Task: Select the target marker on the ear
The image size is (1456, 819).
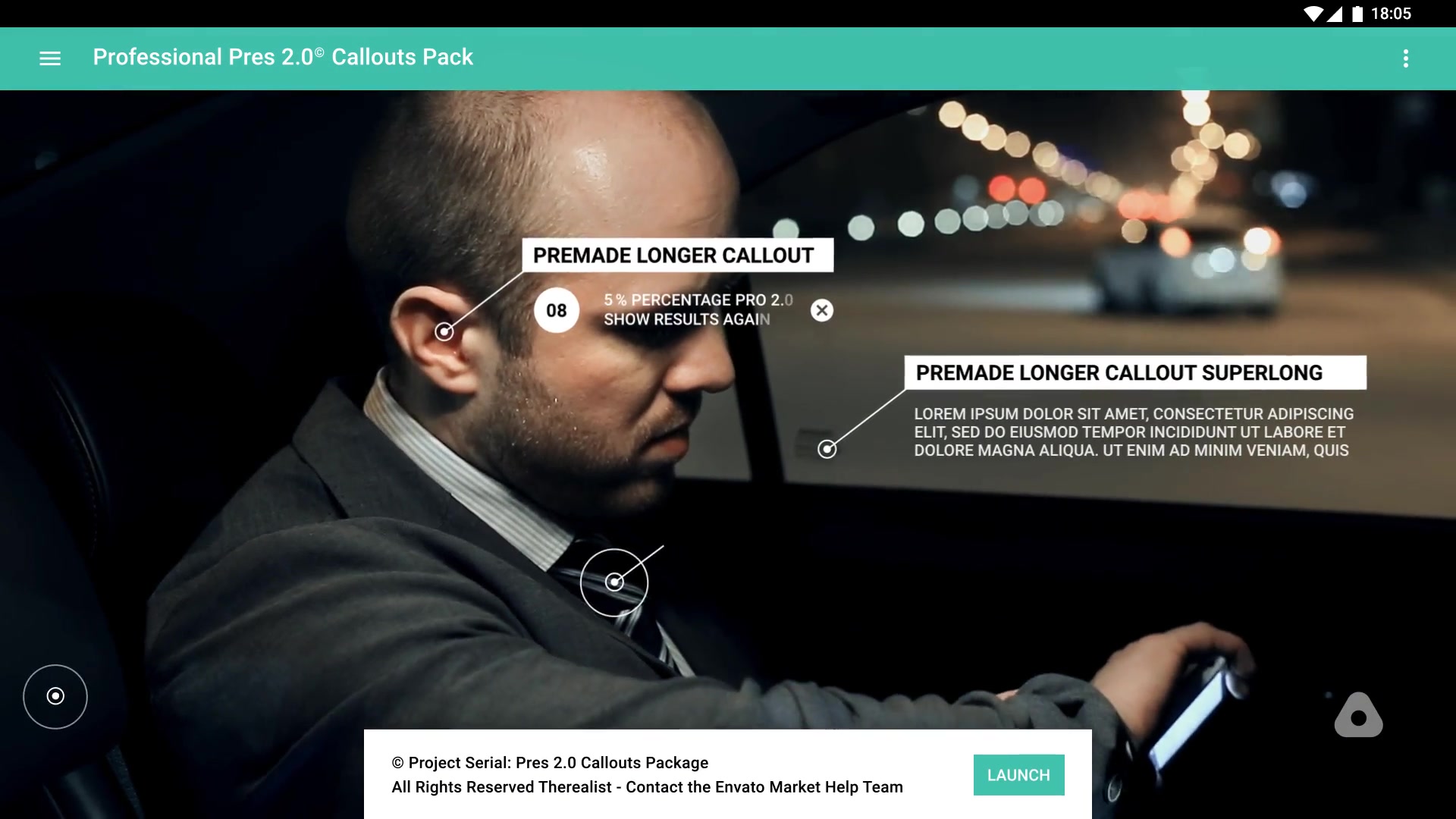Action: (x=444, y=331)
